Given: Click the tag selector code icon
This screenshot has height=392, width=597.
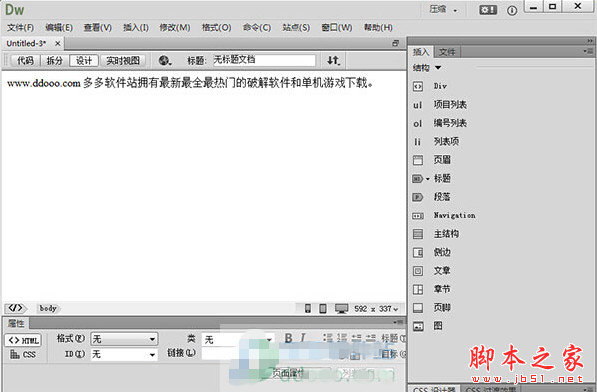Looking at the screenshot, I should click(x=15, y=308).
